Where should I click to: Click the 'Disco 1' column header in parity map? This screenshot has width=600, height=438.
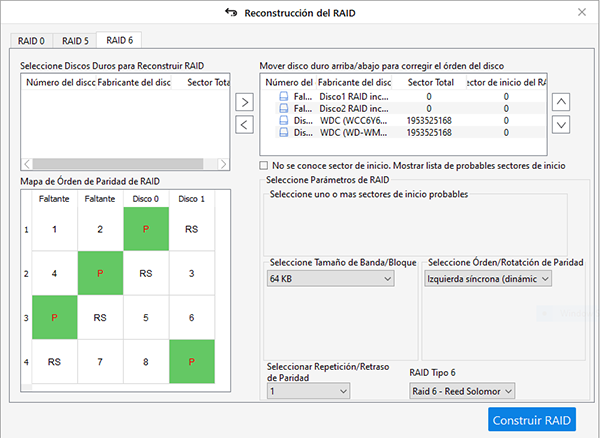pyautogui.click(x=192, y=199)
